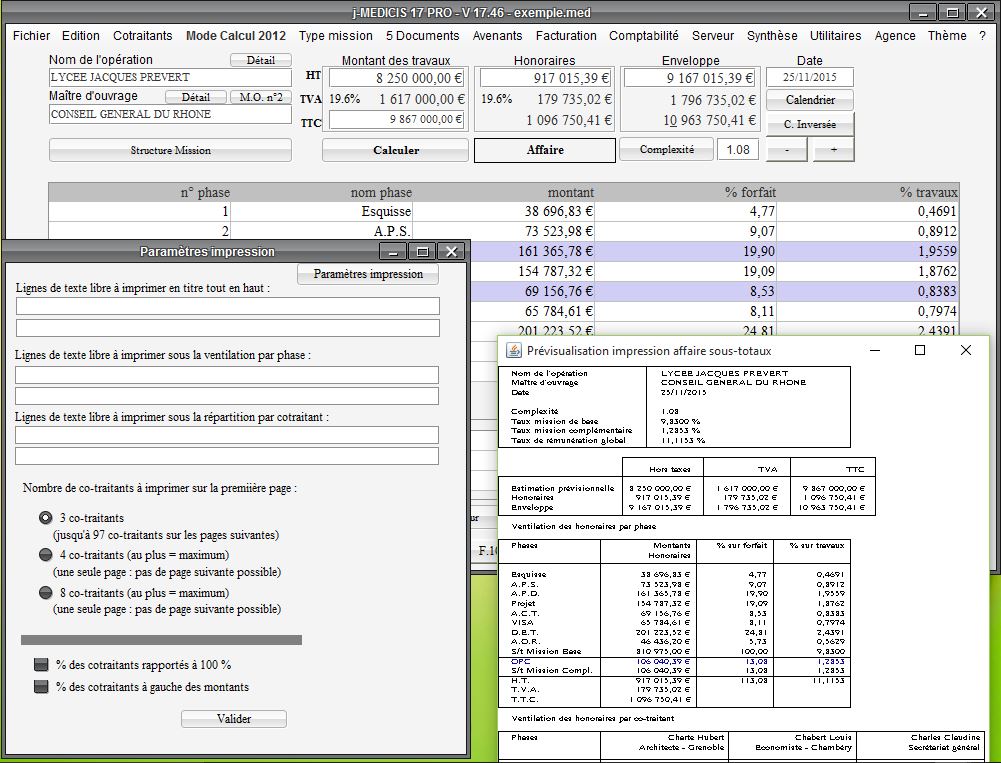
Task: Open the Mode Calcul 2012 menu
Action: tap(236, 36)
